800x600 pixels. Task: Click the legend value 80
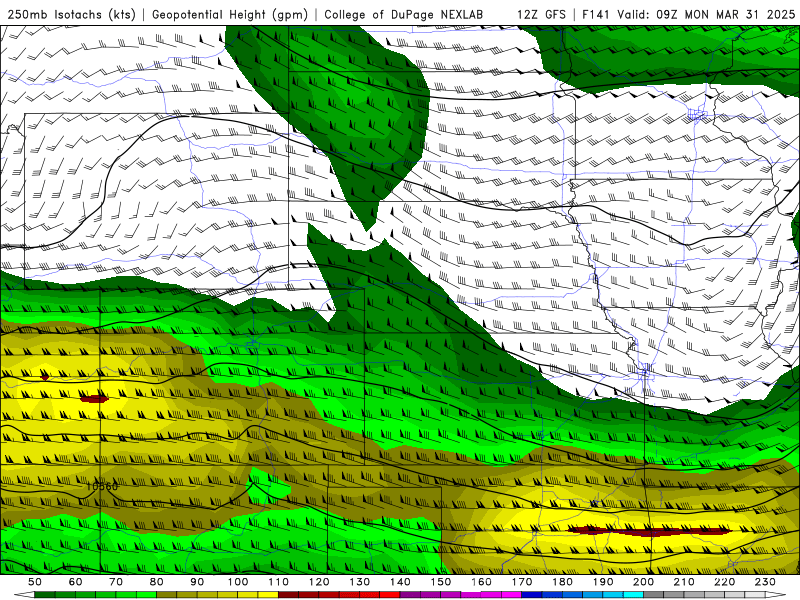tap(157, 582)
